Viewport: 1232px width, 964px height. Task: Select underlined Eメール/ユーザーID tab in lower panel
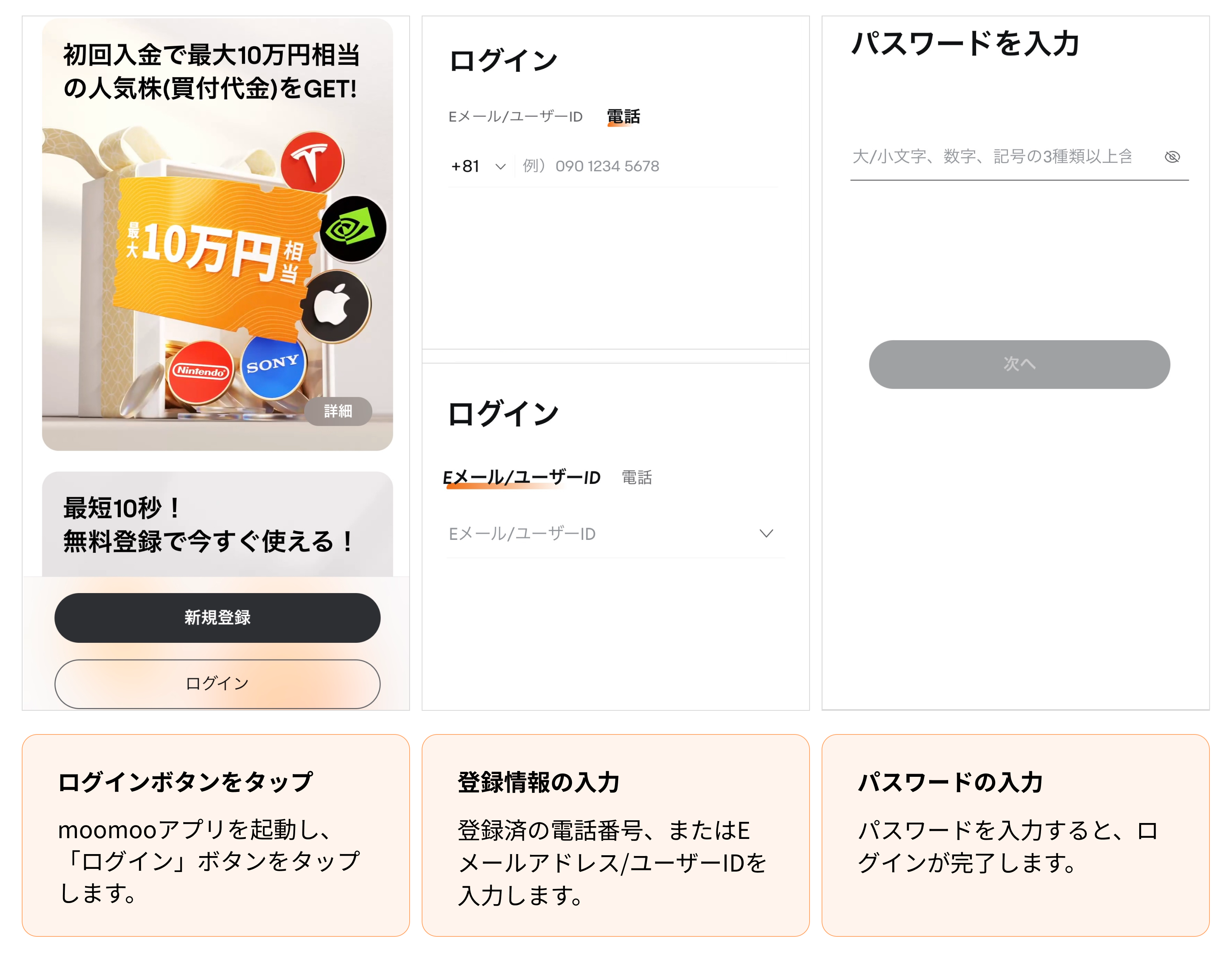[x=522, y=477]
